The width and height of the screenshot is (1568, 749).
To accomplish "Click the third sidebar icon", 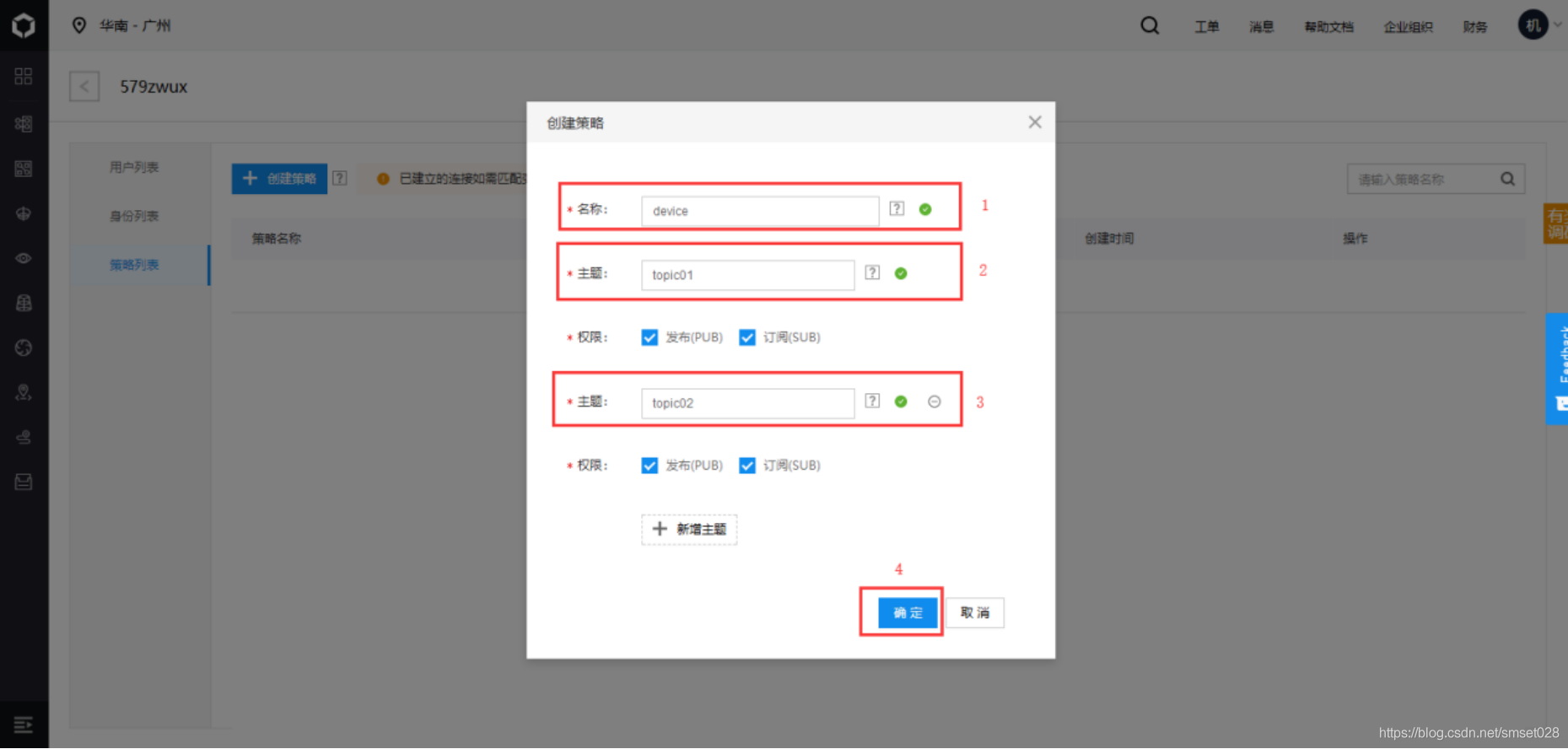I will click(x=24, y=169).
